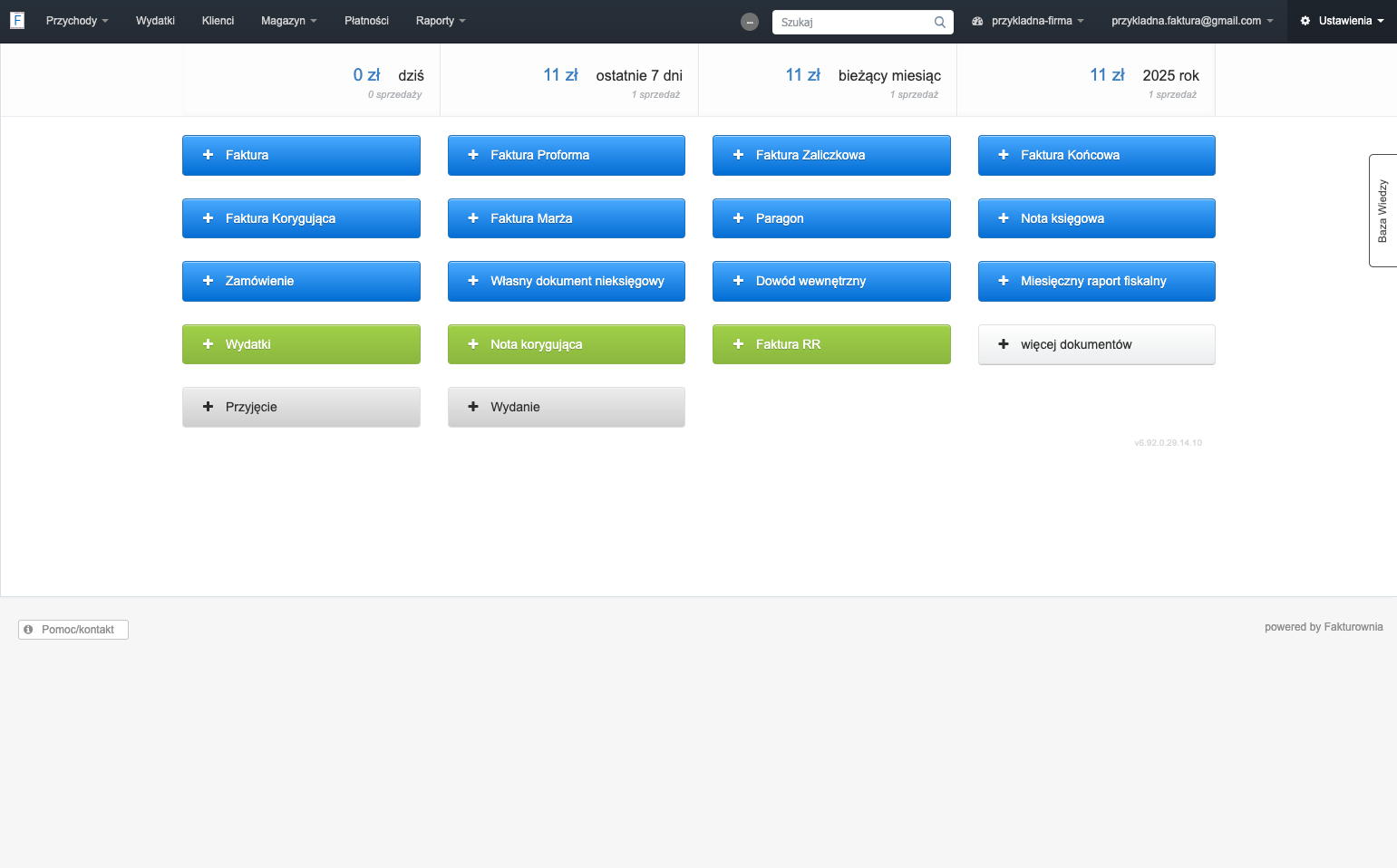This screenshot has height=868, width=1397.
Task: Click the 11 zł bieżący miesiąc amount
Action: click(803, 75)
